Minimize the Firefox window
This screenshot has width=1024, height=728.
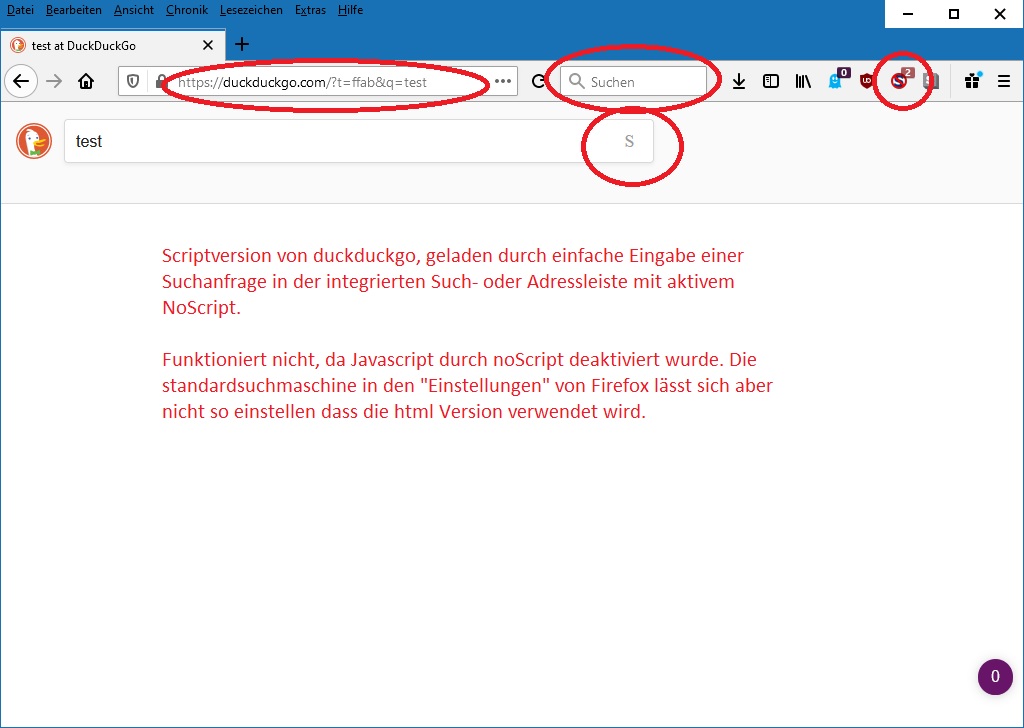coord(908,14)
